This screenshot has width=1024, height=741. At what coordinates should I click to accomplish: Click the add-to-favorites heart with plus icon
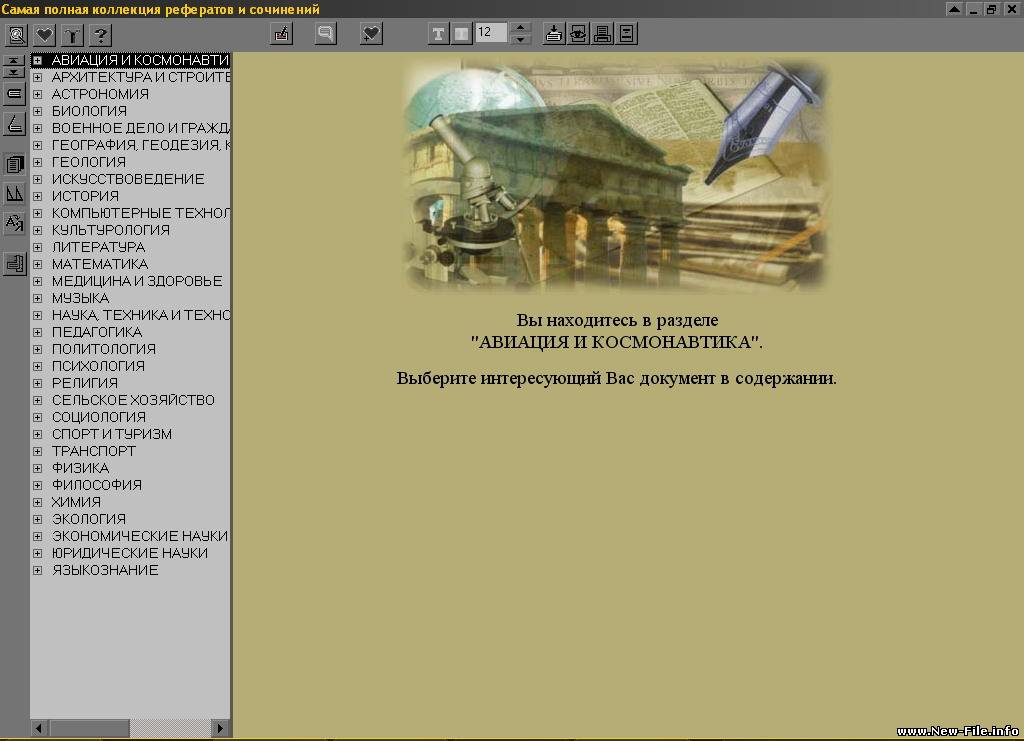371,34
